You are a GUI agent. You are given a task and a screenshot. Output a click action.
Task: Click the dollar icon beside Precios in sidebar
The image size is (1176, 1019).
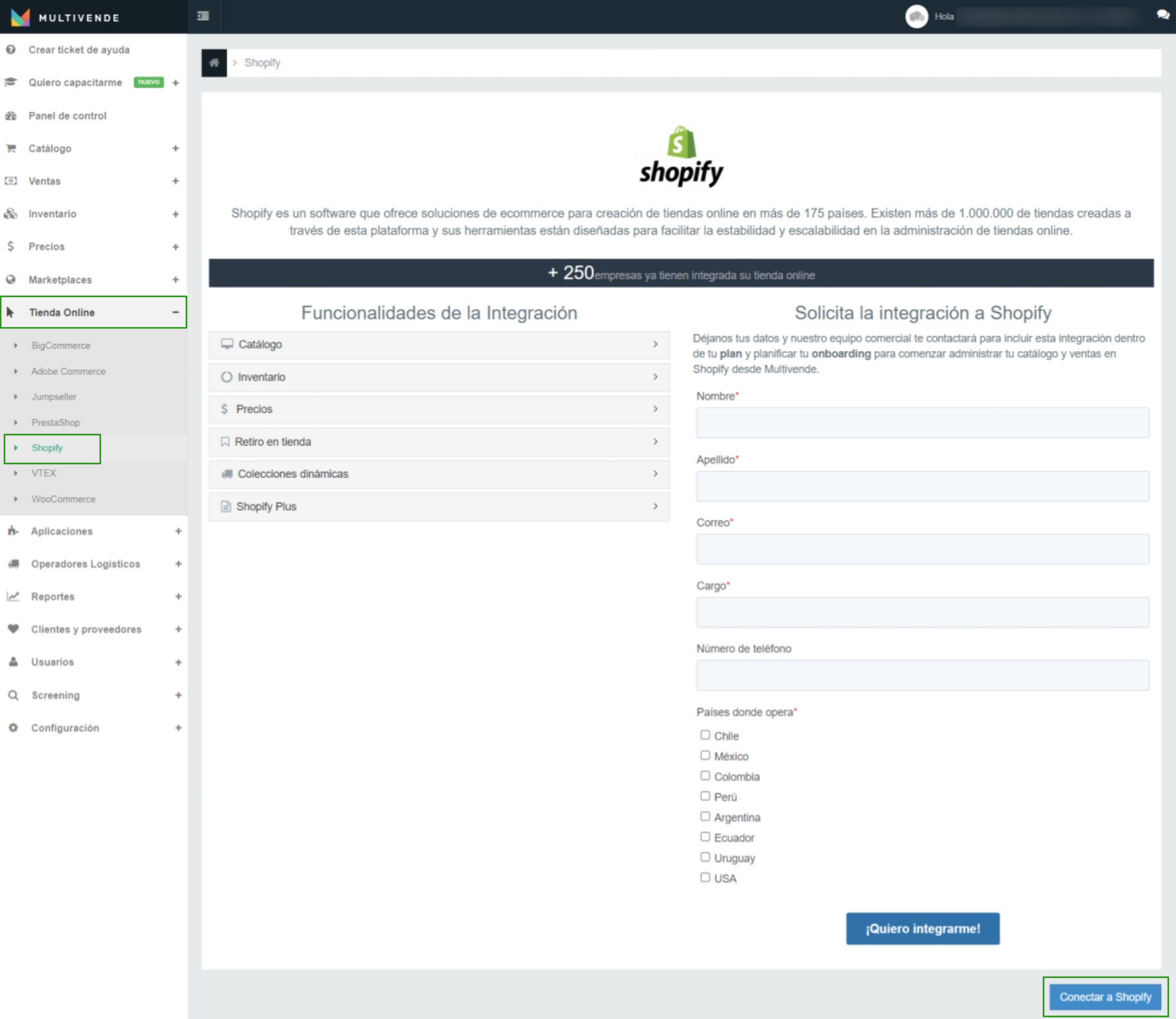(11, 247)
